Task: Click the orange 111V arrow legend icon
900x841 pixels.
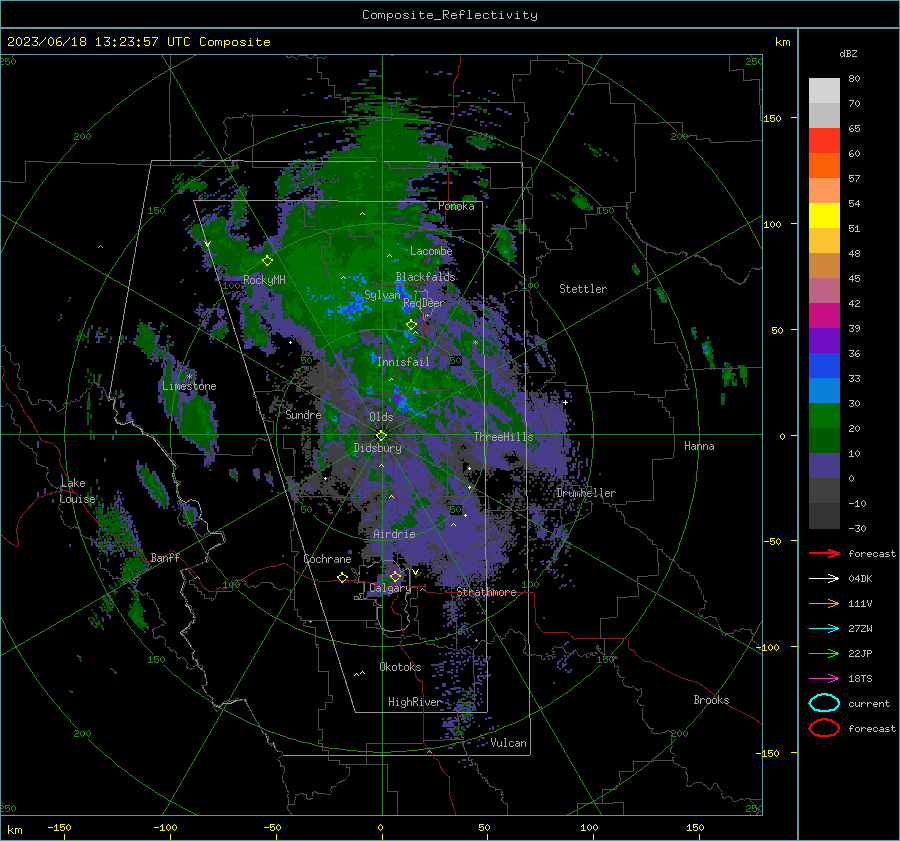Action: click(824, 603)
